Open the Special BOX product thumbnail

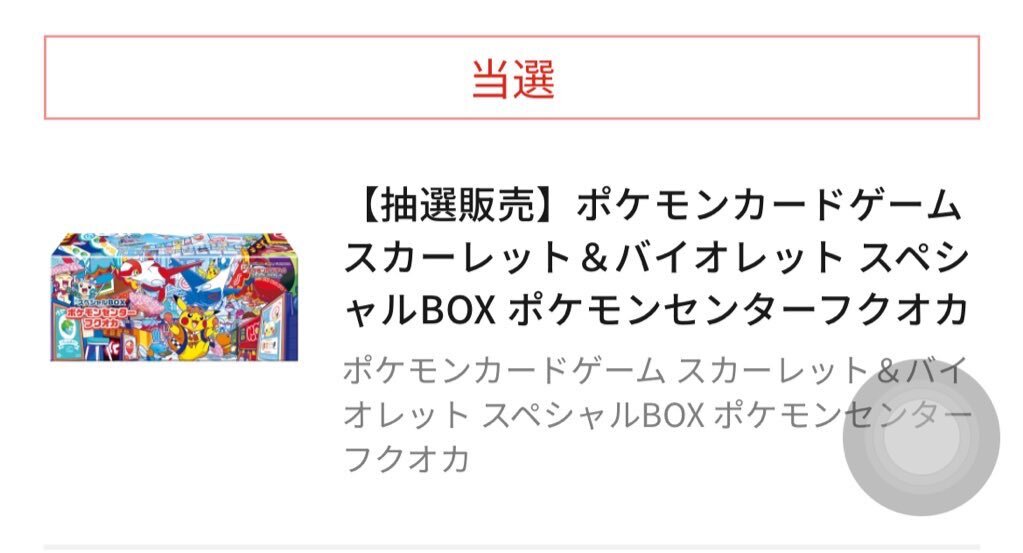click(x=174, y=296)
